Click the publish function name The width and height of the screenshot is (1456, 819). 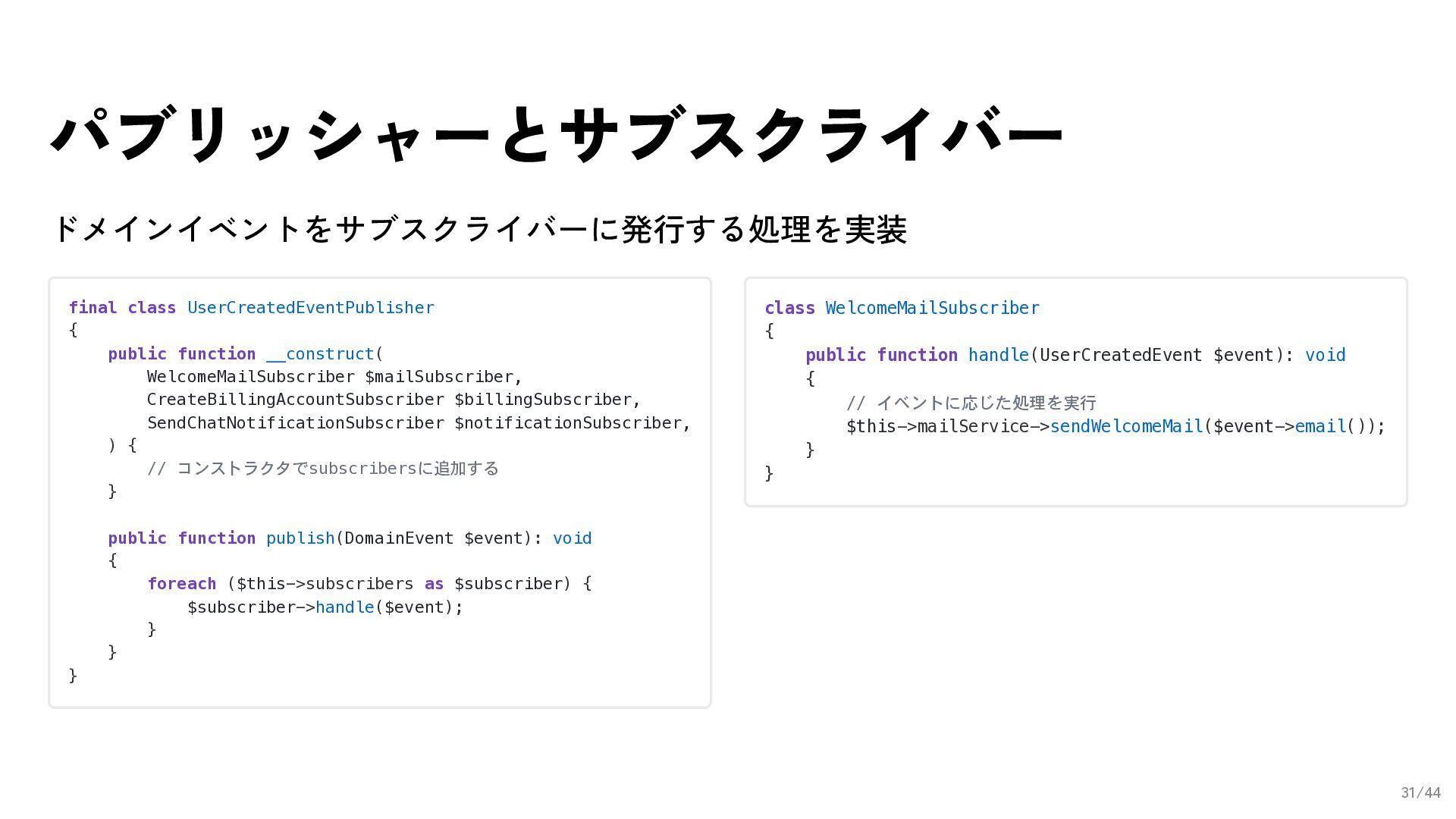coord(300,538)
